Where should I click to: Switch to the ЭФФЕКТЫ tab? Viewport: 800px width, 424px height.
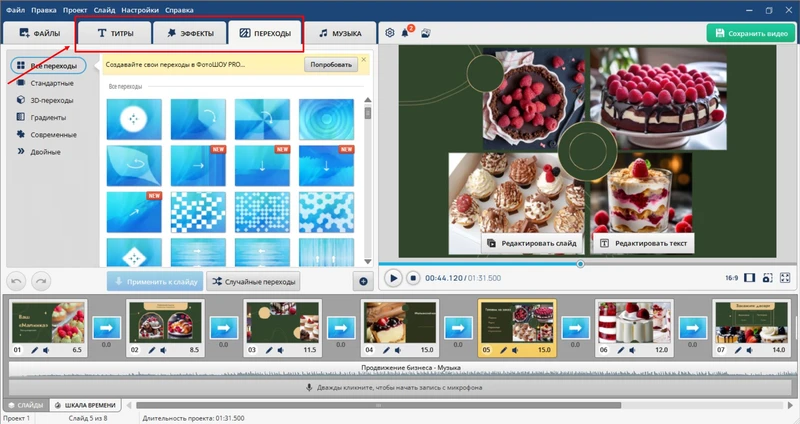coord(190,33)
